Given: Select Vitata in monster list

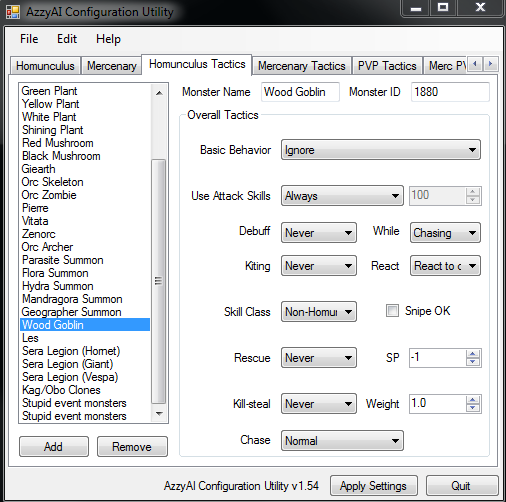Looking at the screenshot, I should pos(85,221).
